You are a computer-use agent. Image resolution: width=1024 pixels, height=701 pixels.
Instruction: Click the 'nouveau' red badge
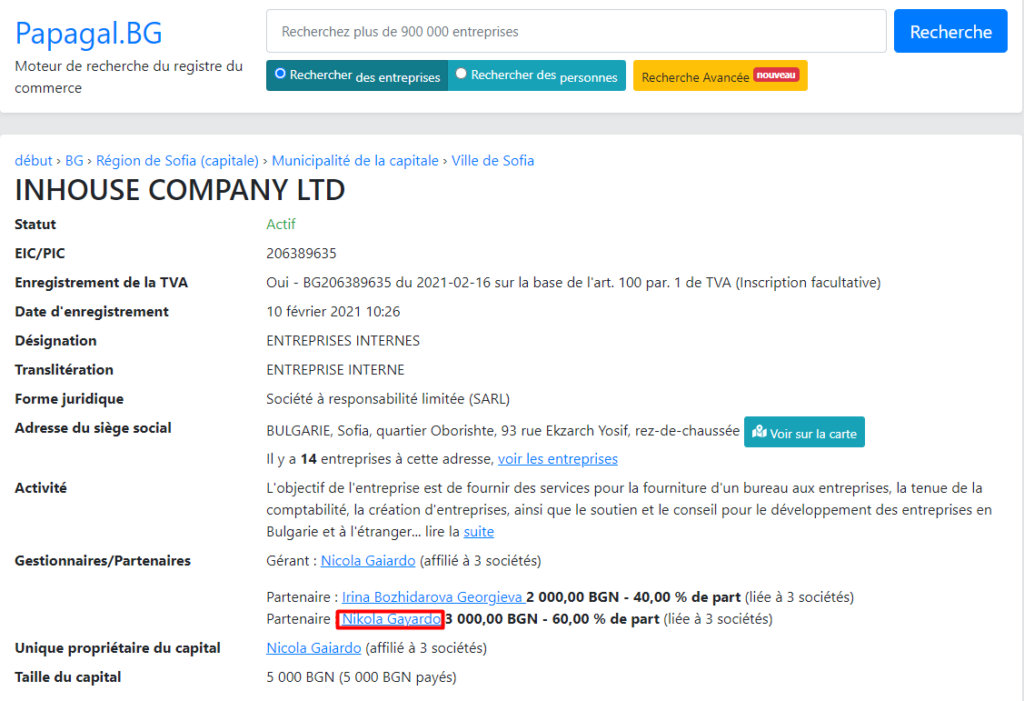[x=776, y=75]
